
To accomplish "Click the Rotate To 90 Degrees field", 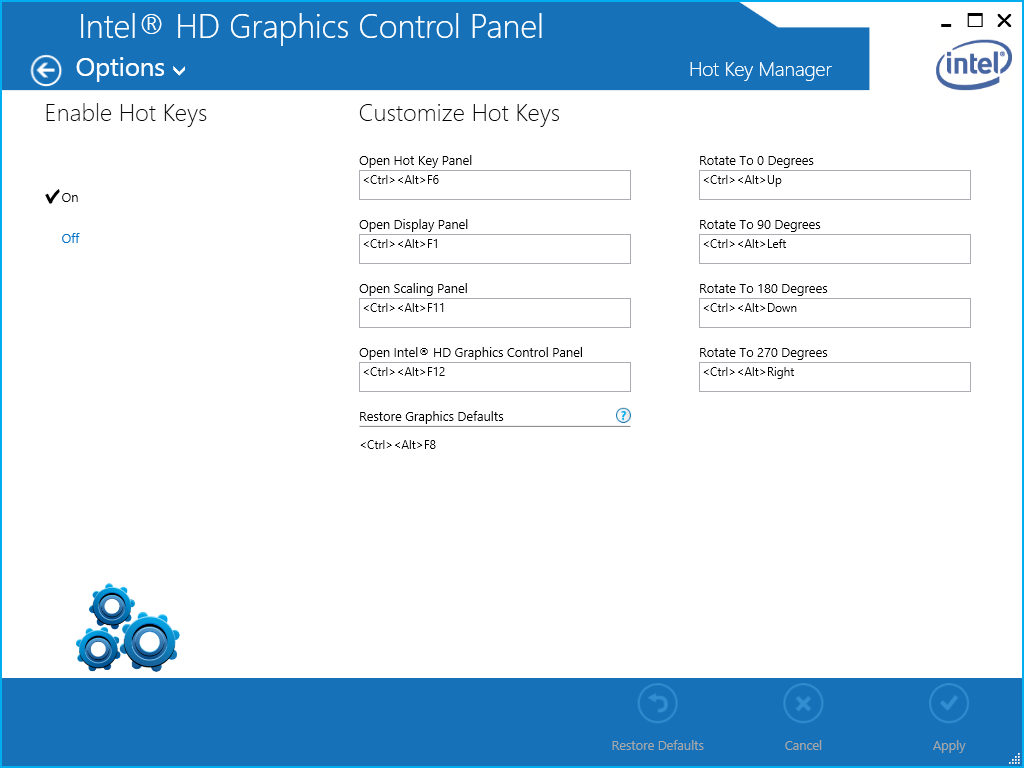I will click(835, 249).
